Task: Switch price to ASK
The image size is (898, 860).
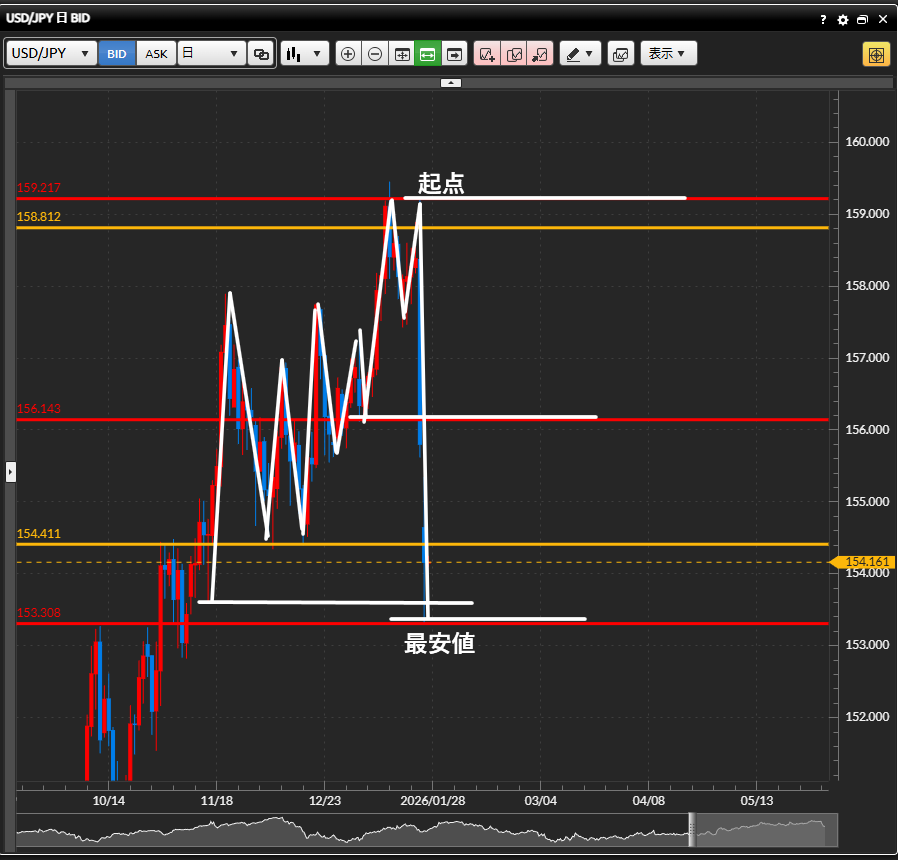Action: [x=157, y=54]
